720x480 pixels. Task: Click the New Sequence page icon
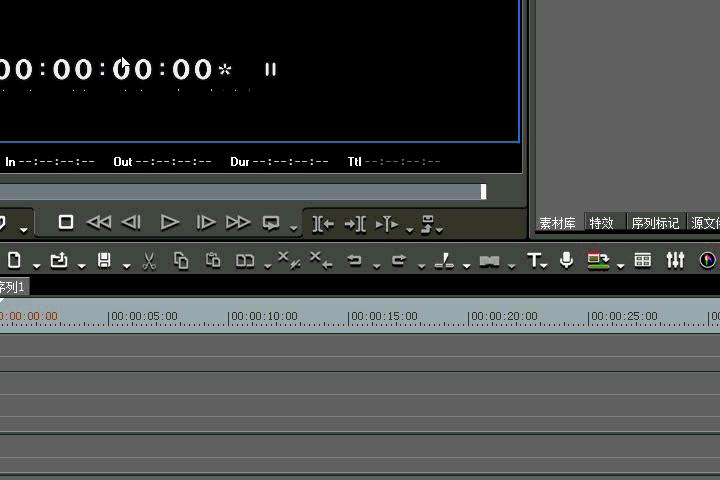click(14, 260)
